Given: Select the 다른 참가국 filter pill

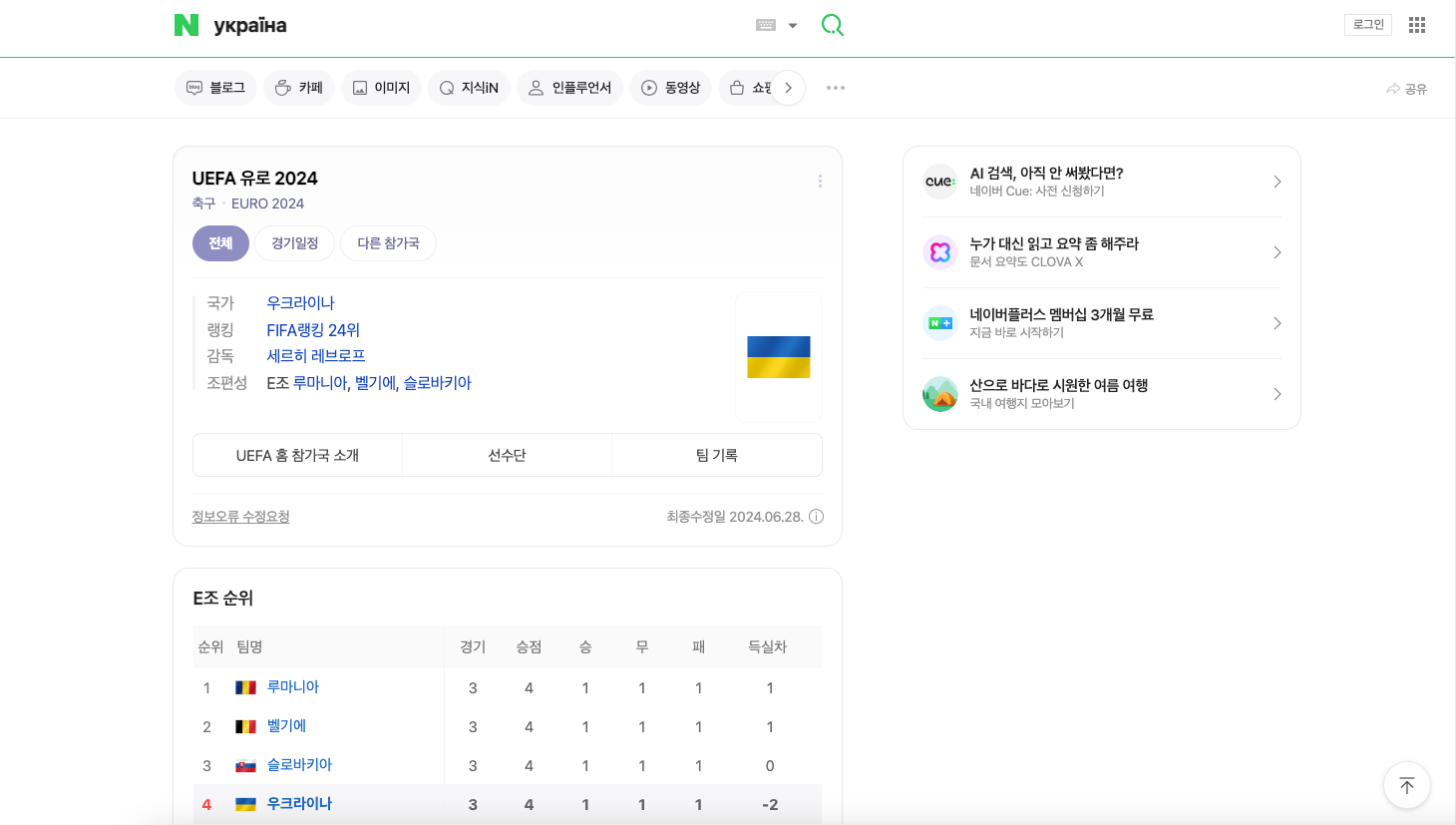Looking at the screenshot, I should 388,243.
